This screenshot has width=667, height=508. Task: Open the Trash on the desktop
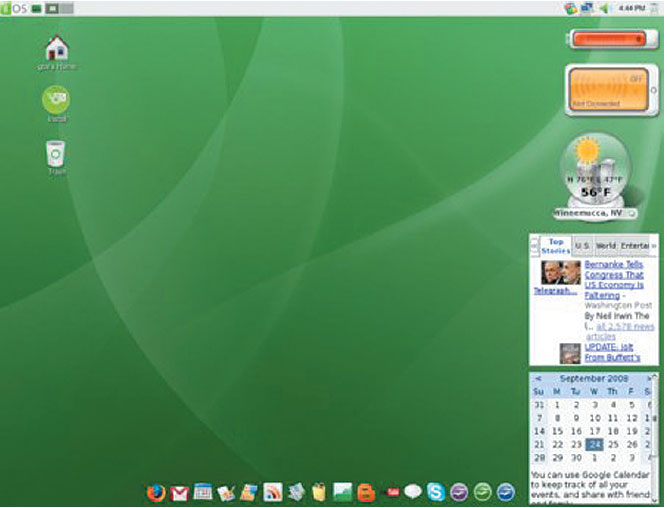coord(55,153)
